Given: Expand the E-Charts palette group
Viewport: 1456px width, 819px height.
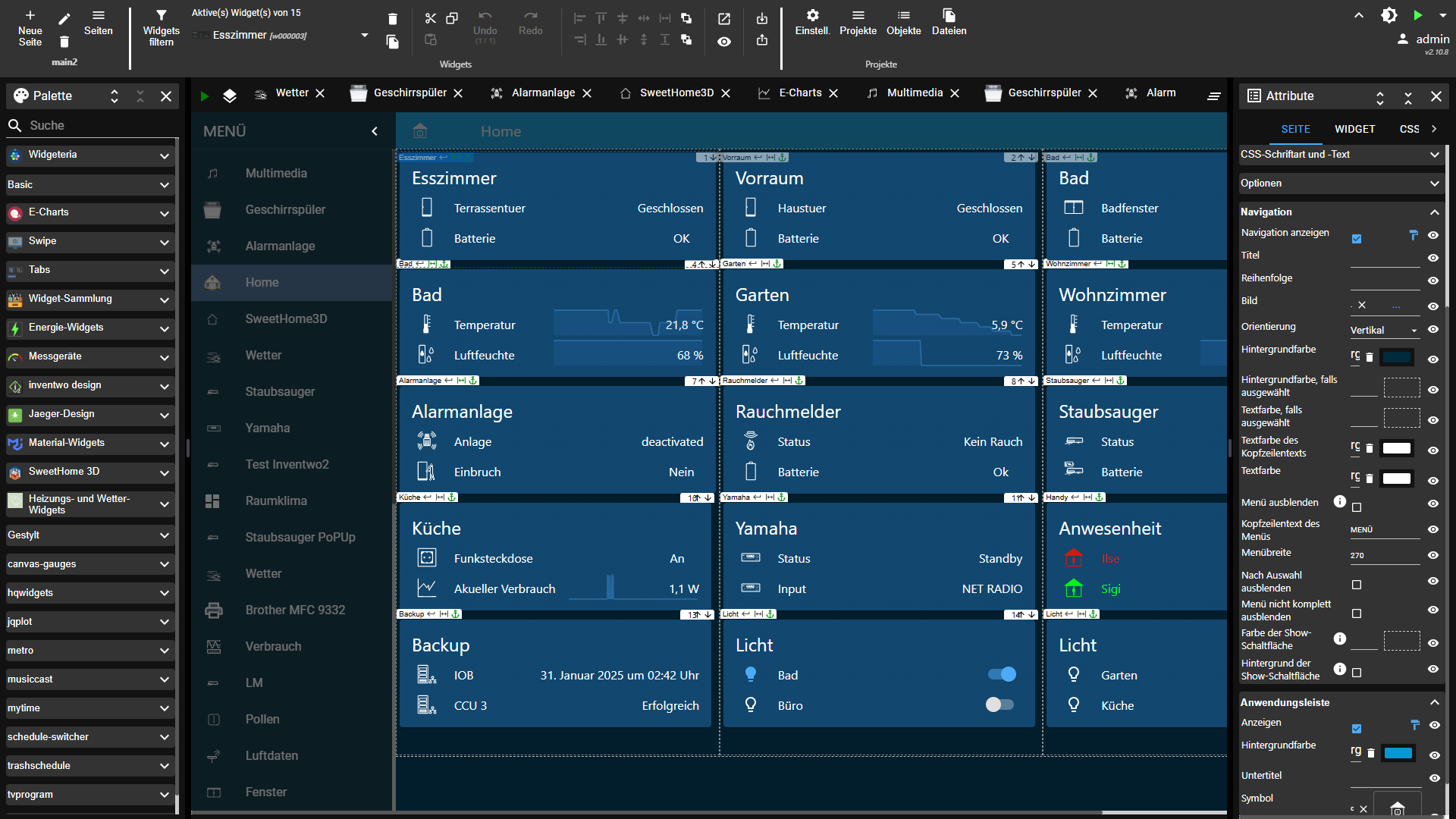Looking at the screenshot, I should pyautogui.click(x=91, y=212).
